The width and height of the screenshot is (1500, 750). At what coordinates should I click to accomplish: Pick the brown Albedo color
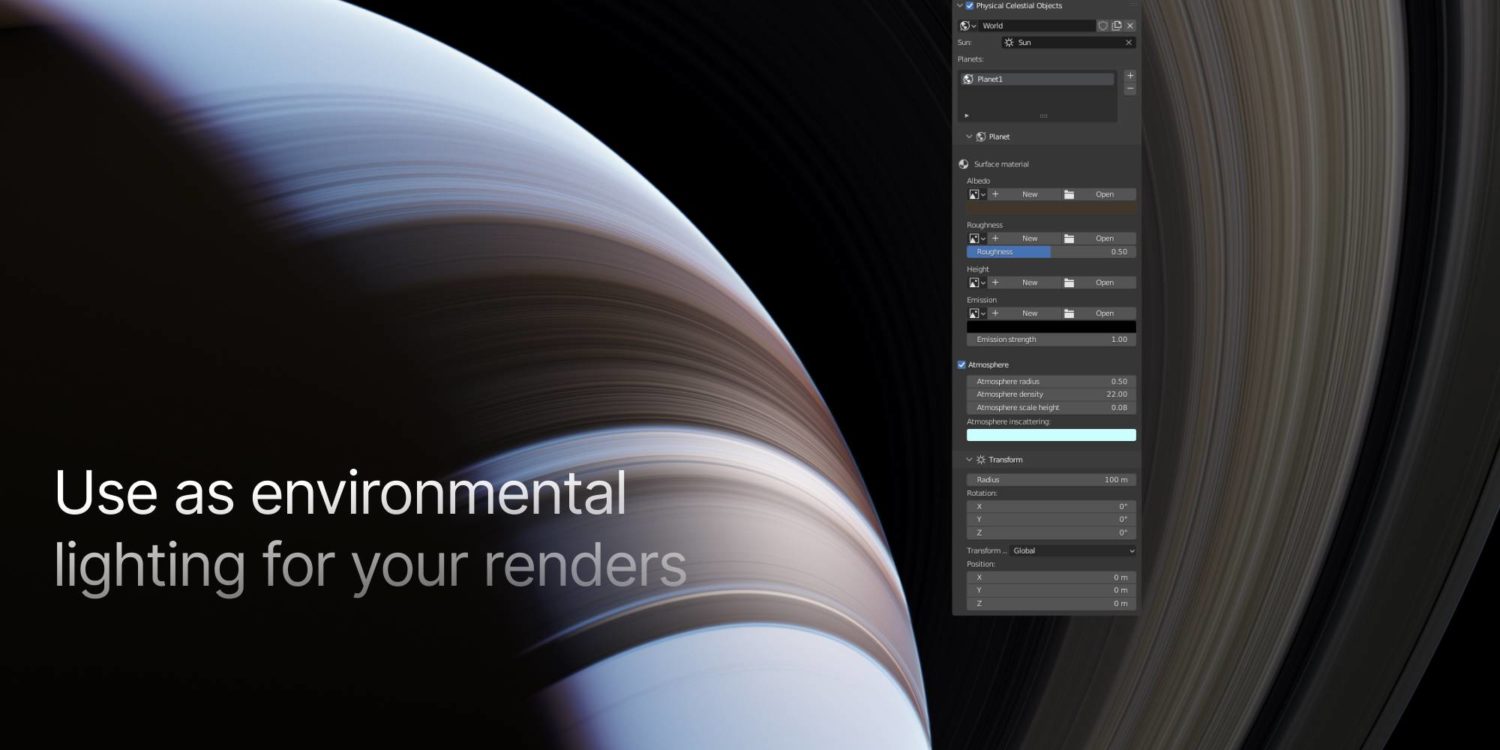coord(1051,207)
